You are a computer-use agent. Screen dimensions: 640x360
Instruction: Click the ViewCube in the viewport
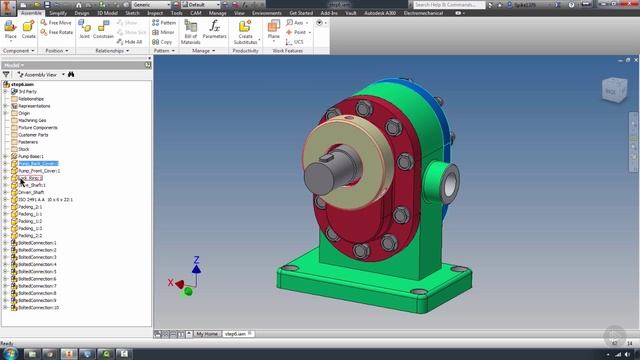click(x=614, y=90)
